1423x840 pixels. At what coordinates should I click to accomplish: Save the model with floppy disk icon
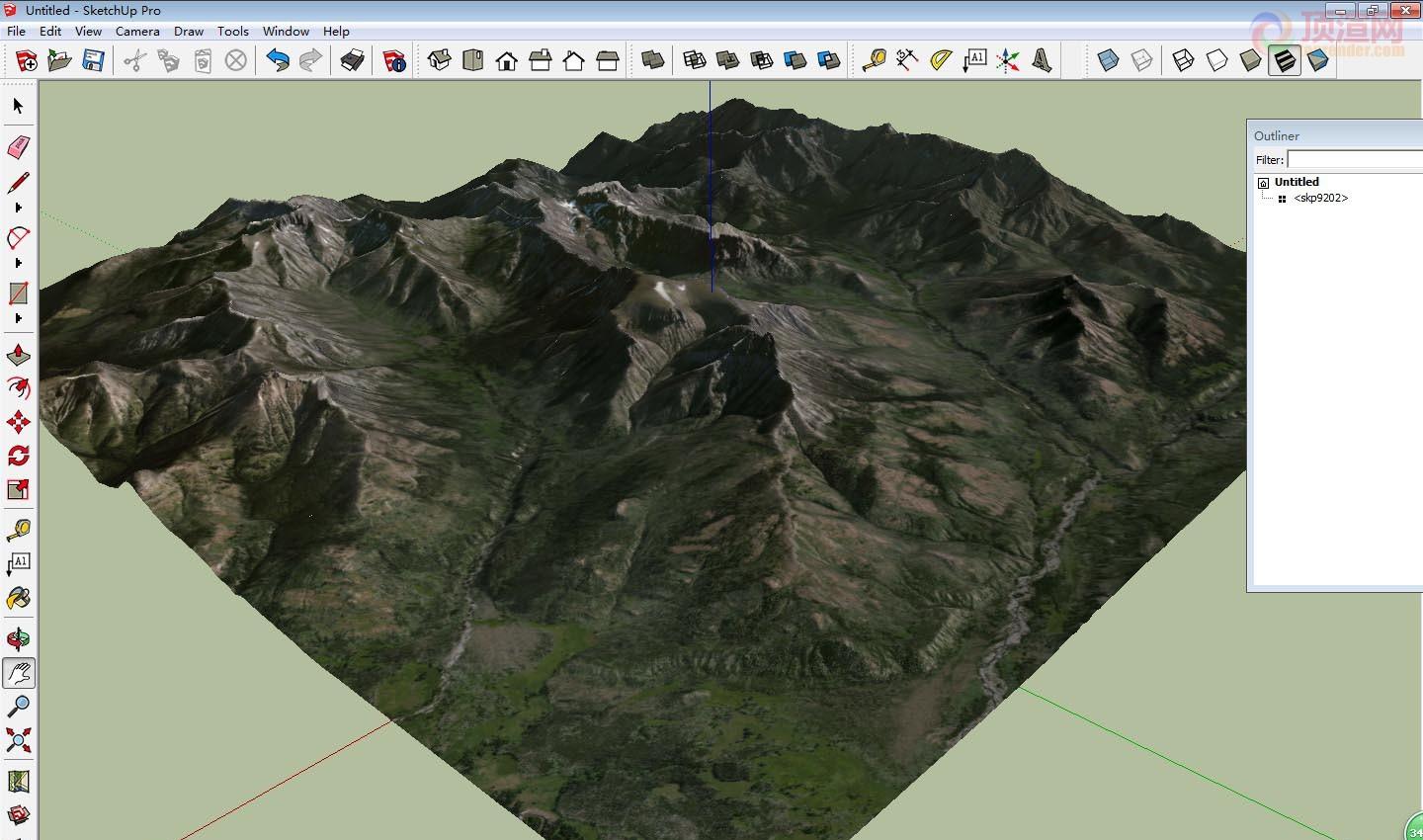pyautogui.click(x=93, y=61)
